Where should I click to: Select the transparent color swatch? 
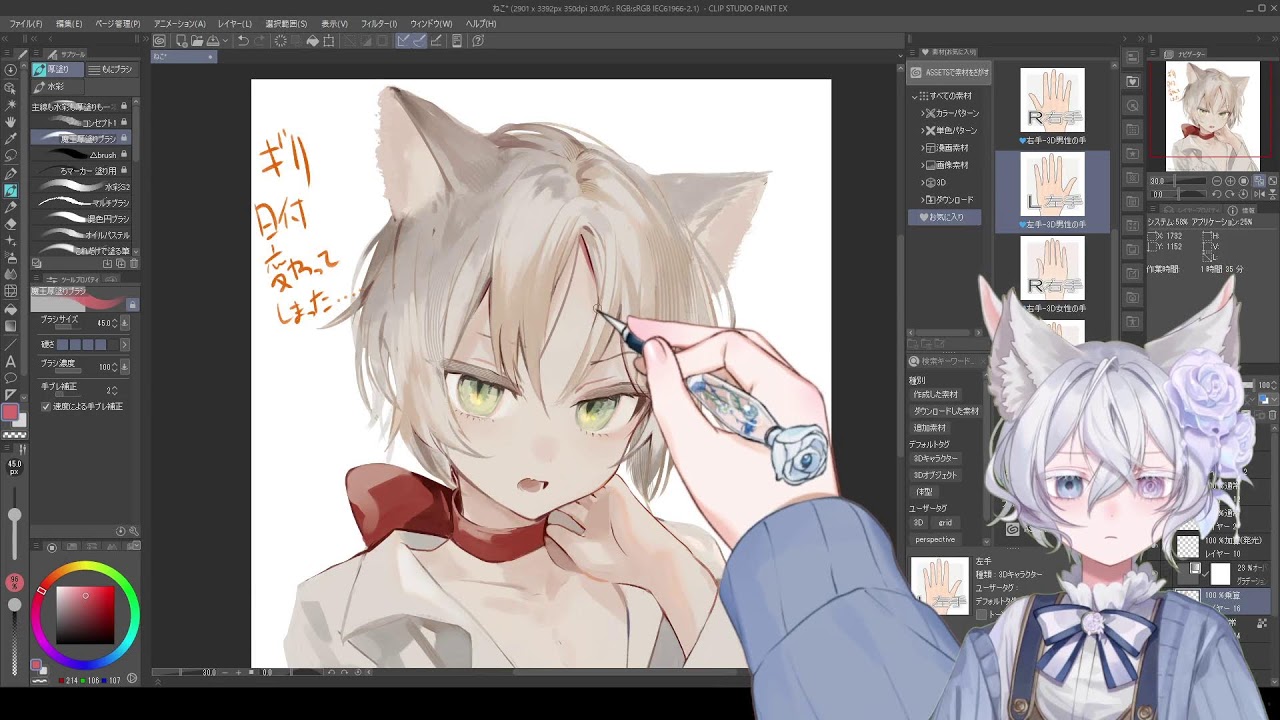[14, 435]
